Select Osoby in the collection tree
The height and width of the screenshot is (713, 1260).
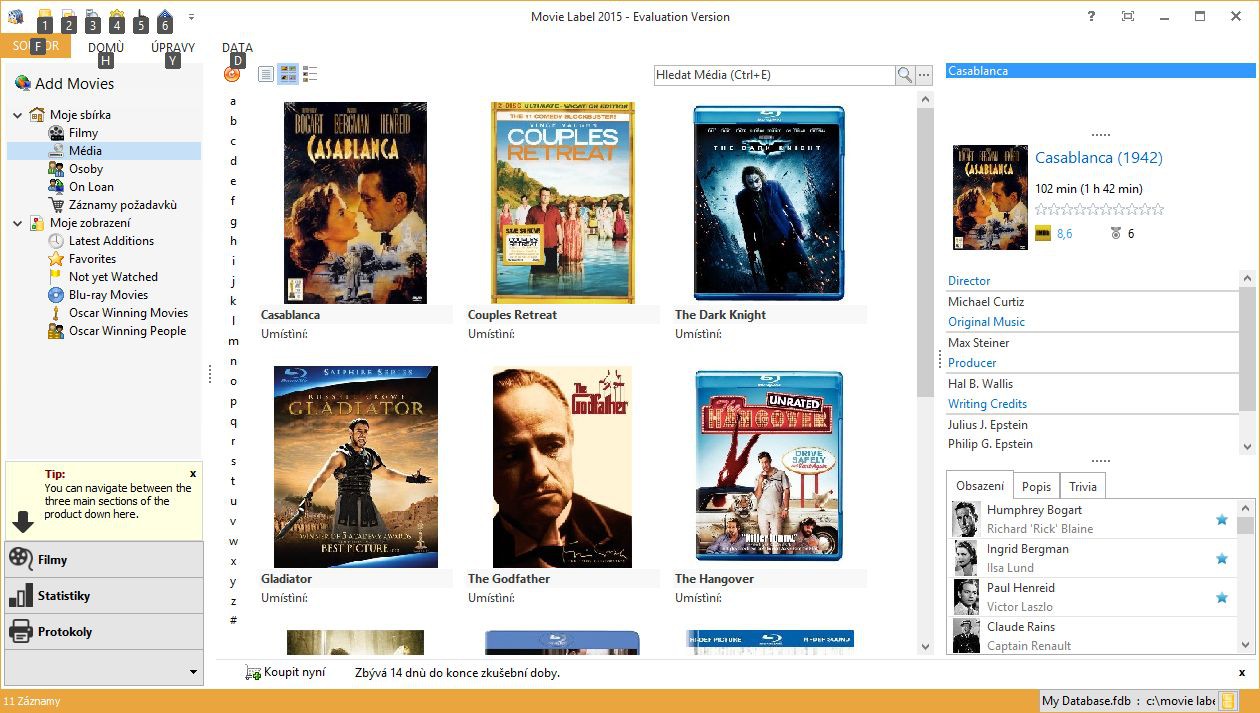click(x=86, y=169)
